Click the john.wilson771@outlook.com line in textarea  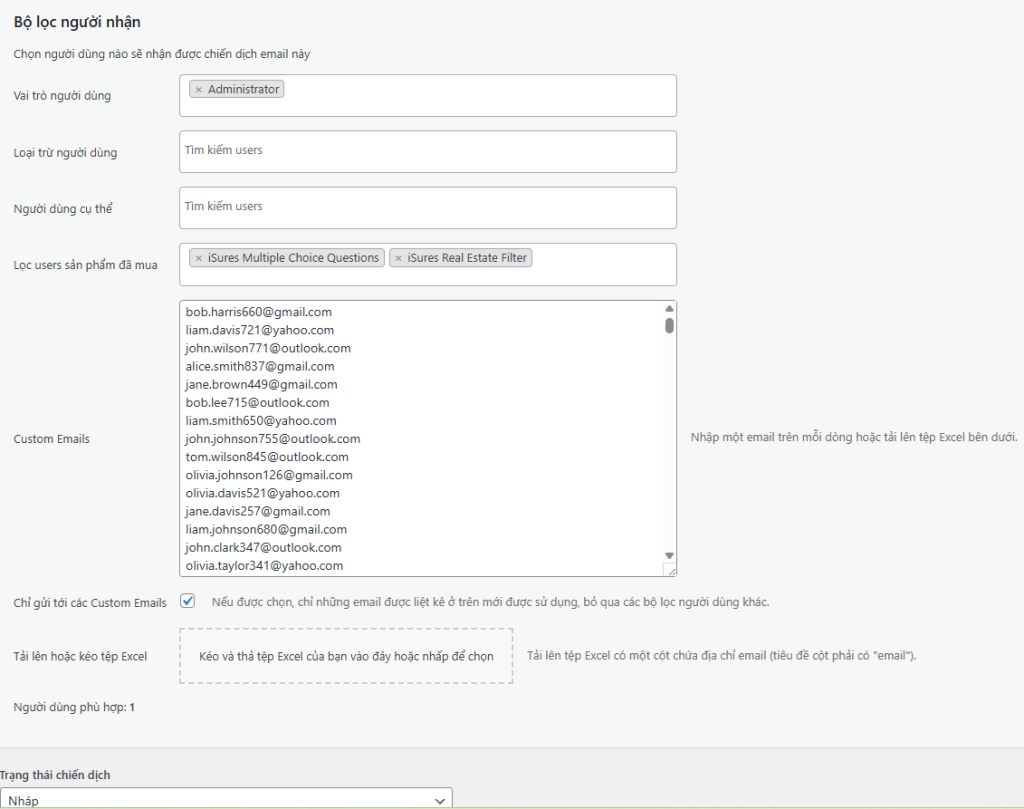268,348
